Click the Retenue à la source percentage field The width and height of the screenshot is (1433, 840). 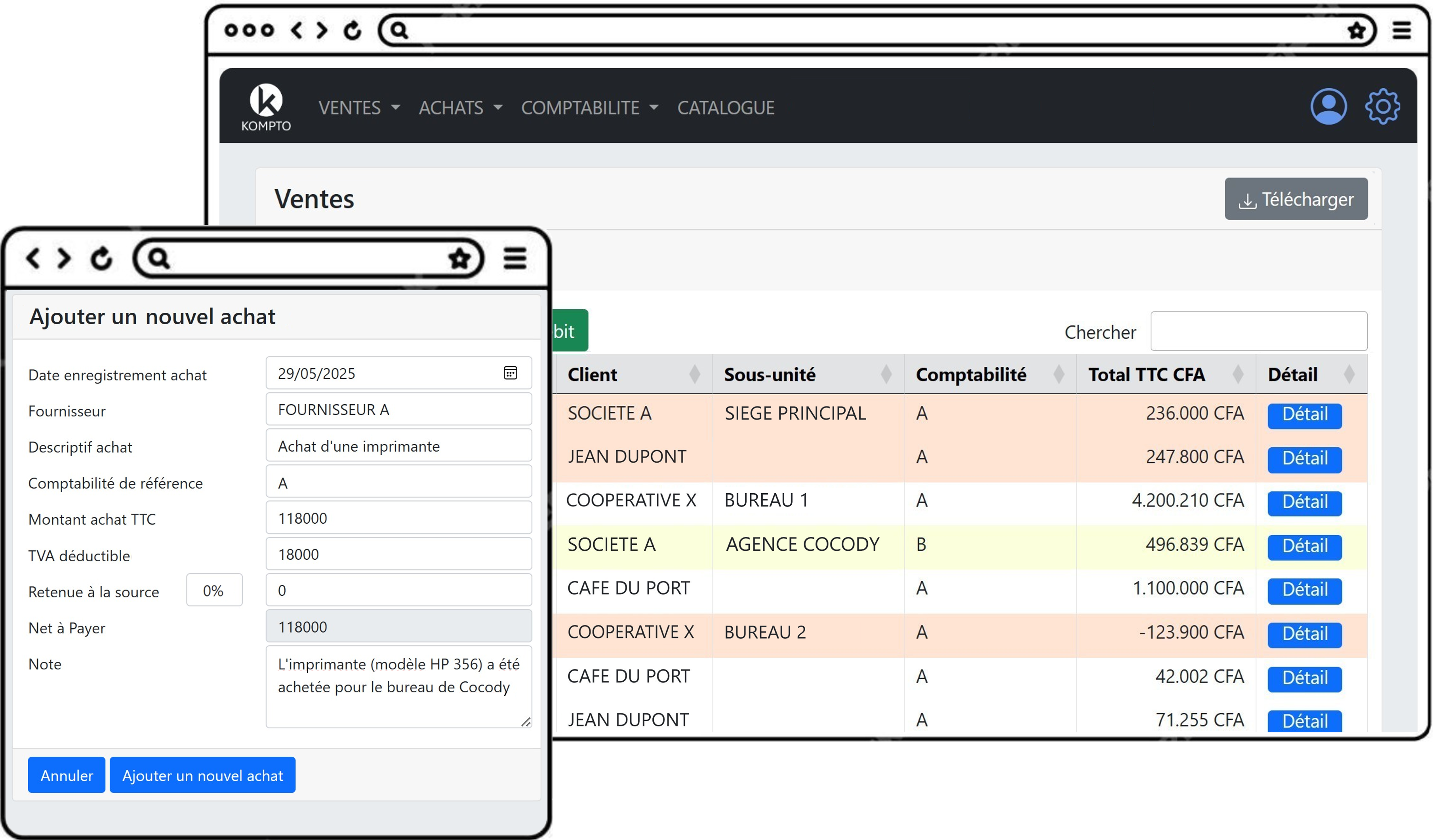click(214, 590)
